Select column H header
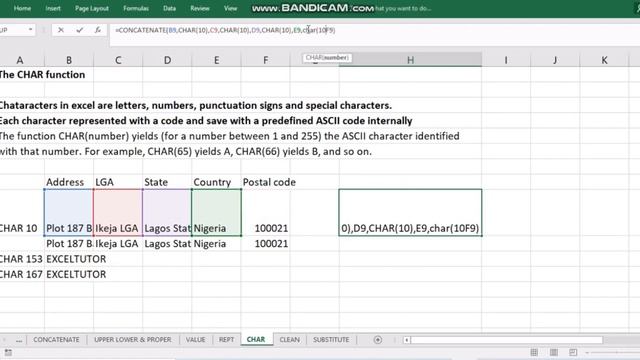The image size is (640, 360). click(x=410, y=60)
